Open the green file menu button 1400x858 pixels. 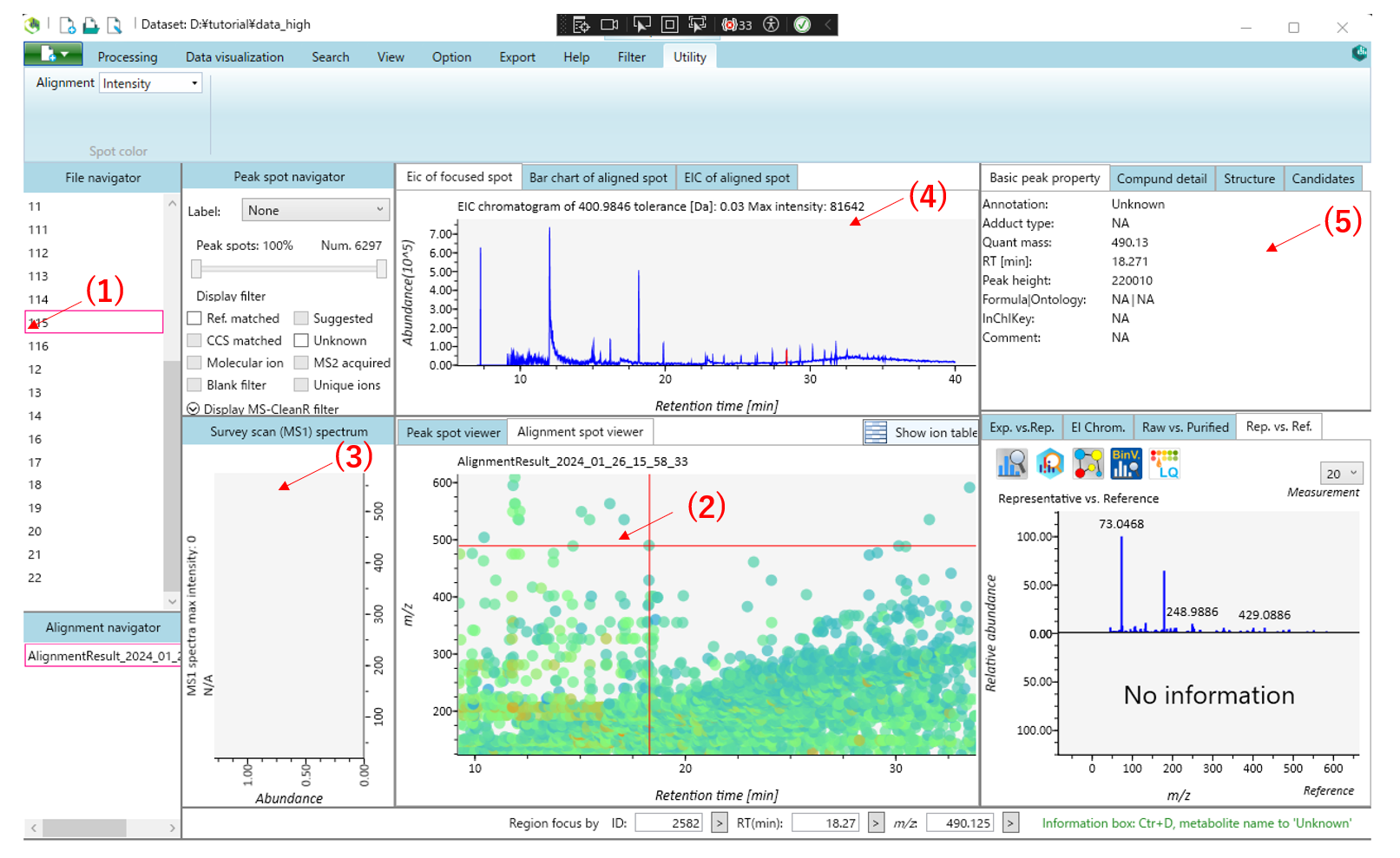(x=53, y=54)
